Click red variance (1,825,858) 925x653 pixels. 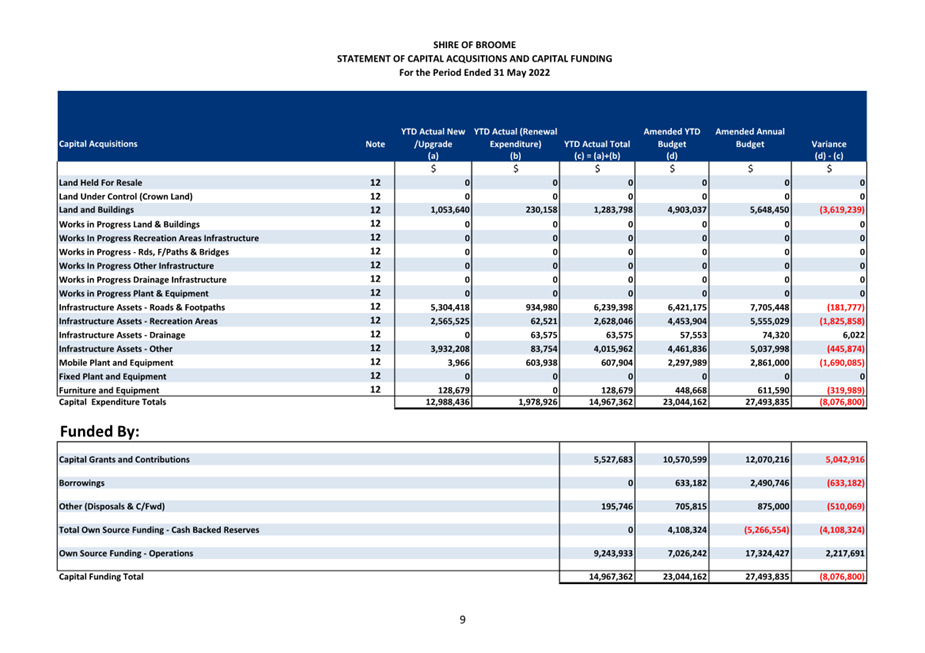[x=842, y=321]
